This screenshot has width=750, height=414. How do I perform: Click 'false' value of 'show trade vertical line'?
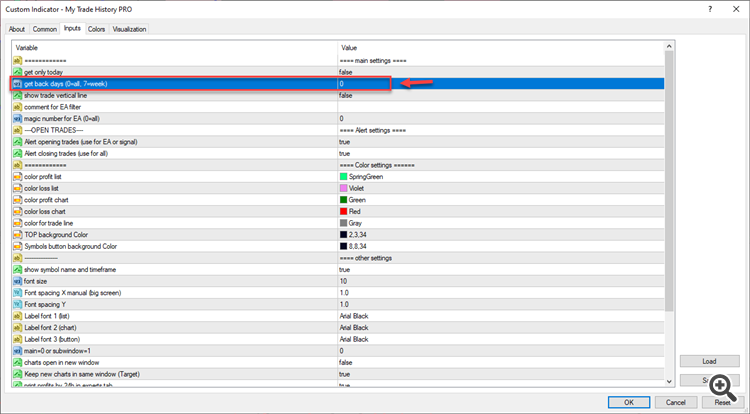345,96
